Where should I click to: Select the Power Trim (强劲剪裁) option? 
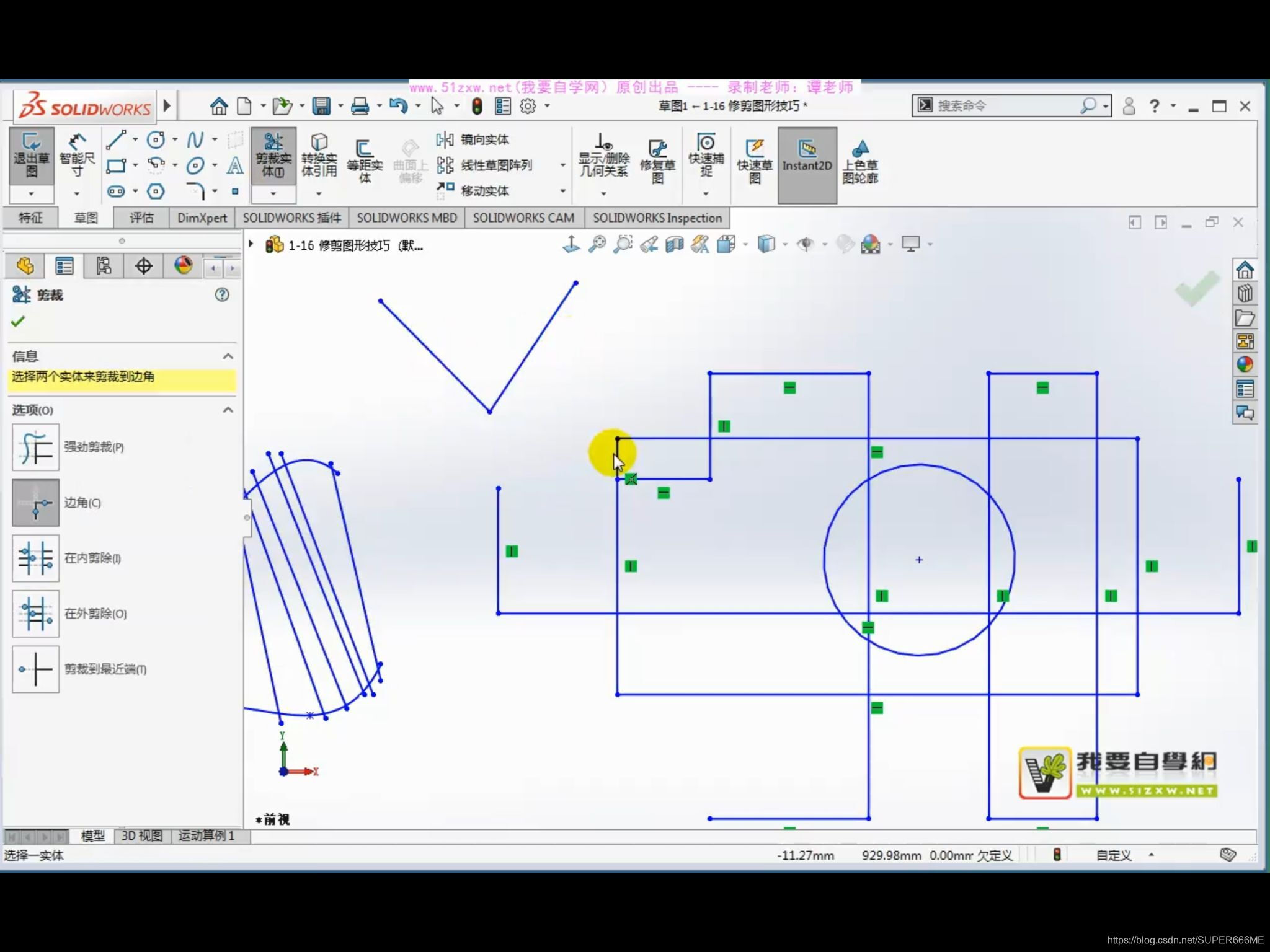coord(36,447)
